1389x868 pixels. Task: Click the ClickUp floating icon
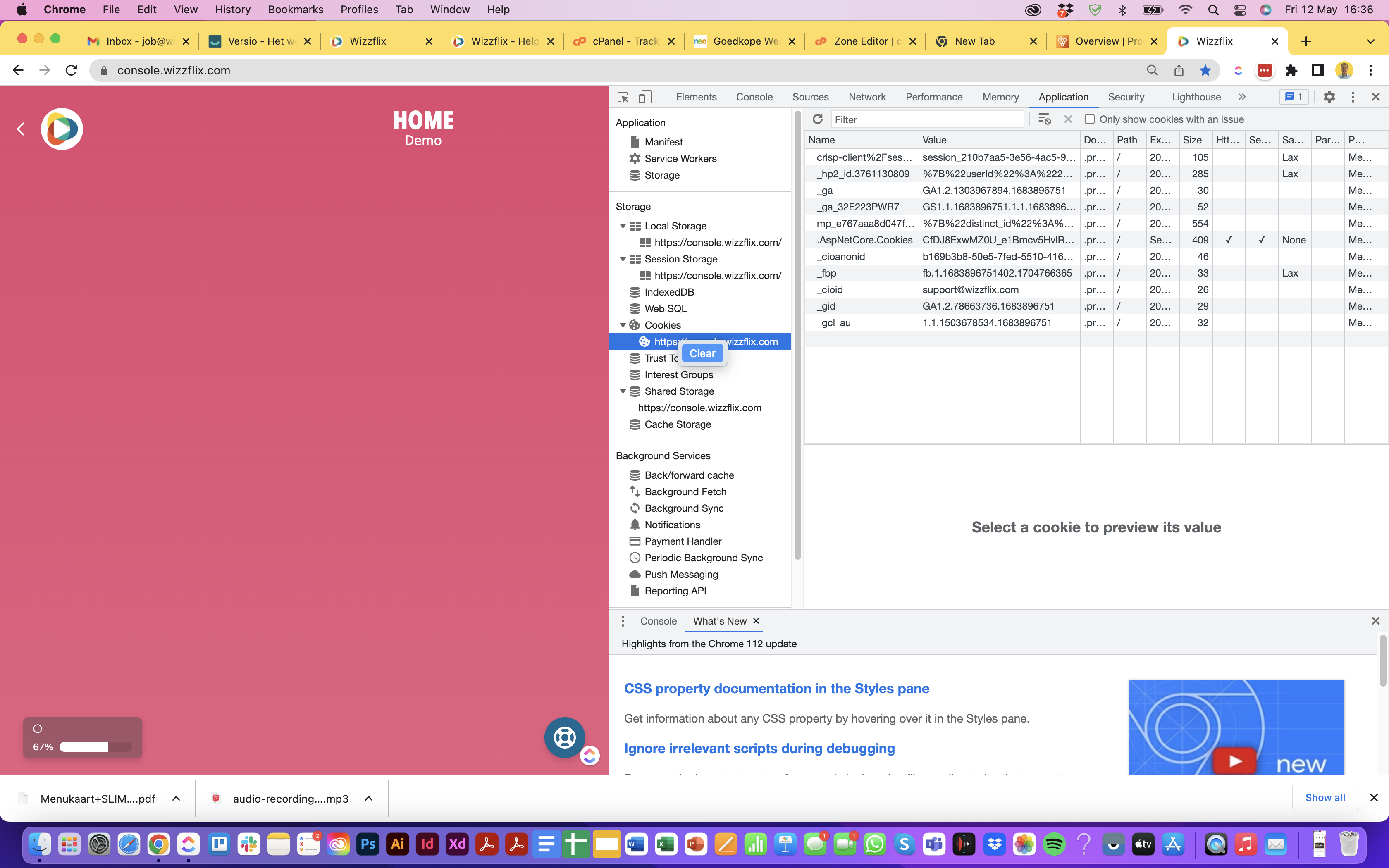click(589, 756)
